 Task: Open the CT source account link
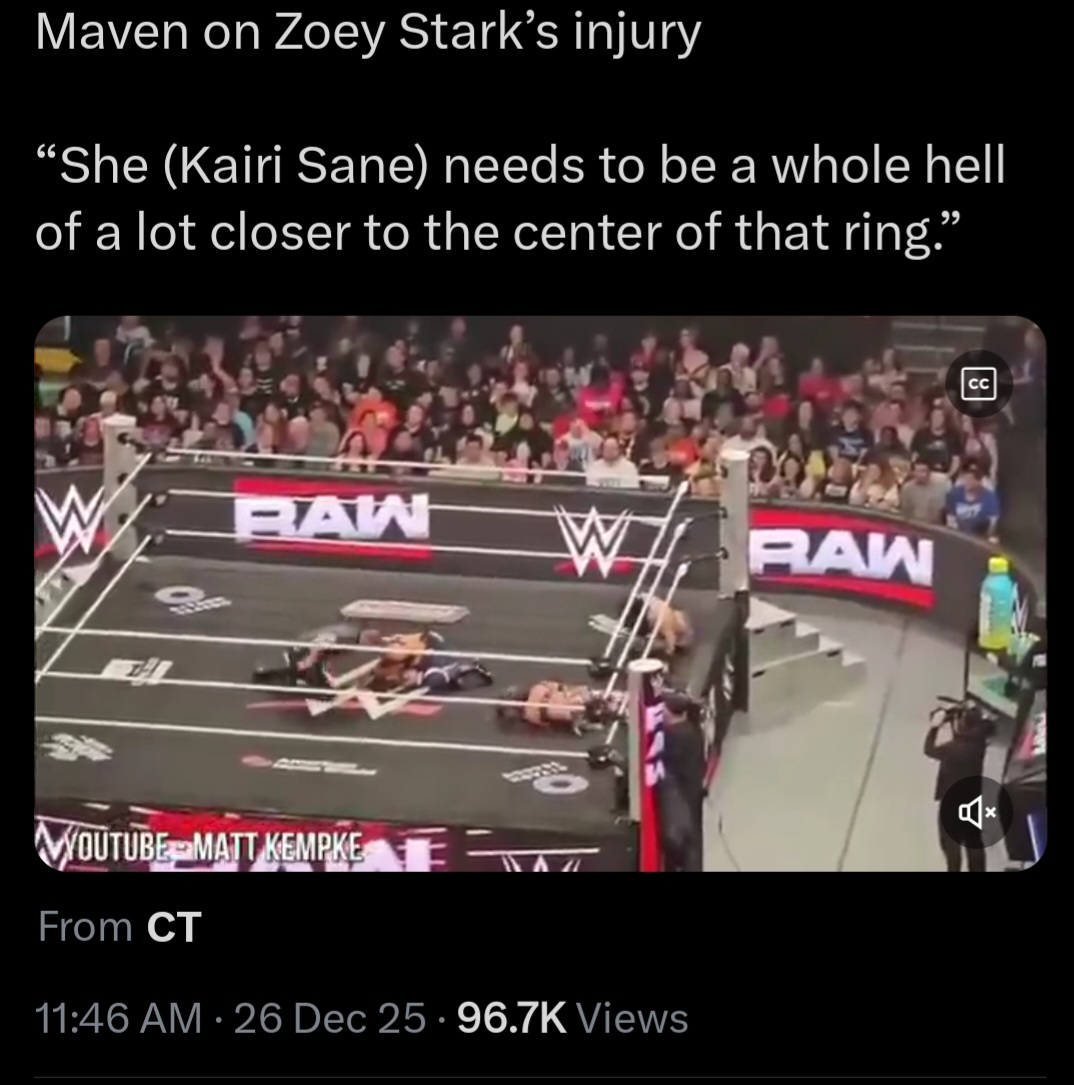[174, 927]
